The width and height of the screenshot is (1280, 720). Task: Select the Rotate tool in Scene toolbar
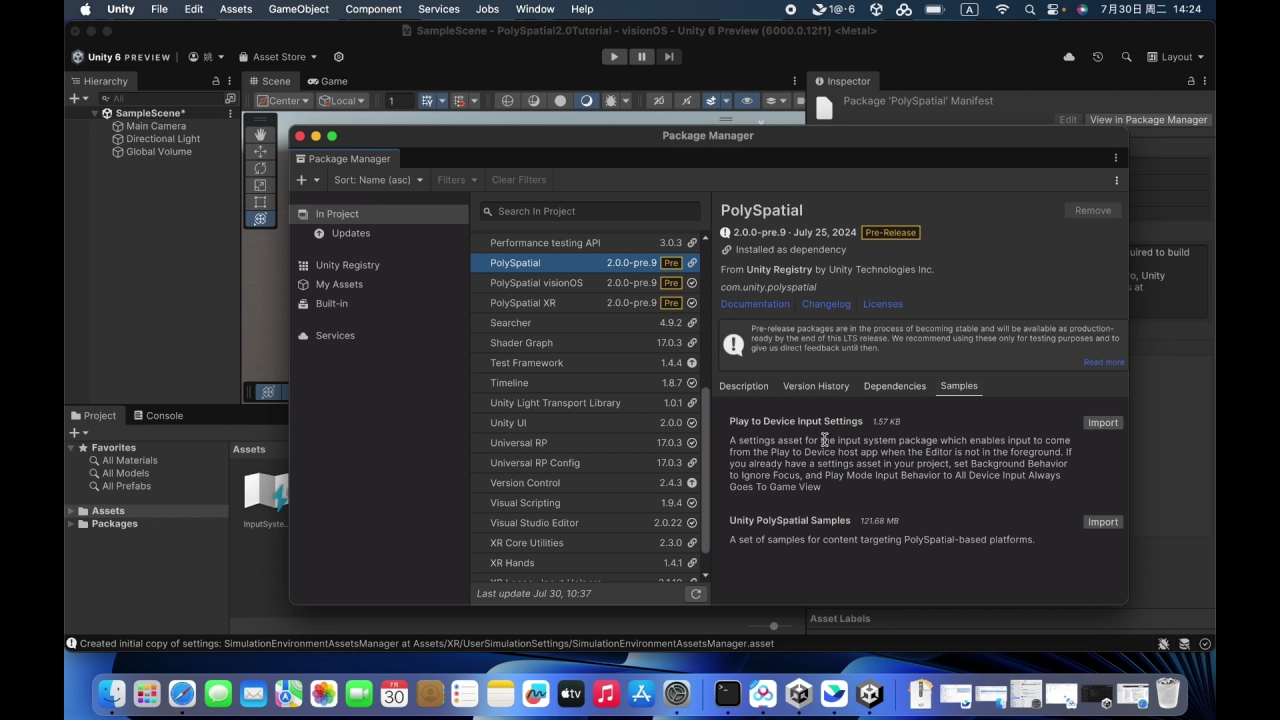[260, 168]
